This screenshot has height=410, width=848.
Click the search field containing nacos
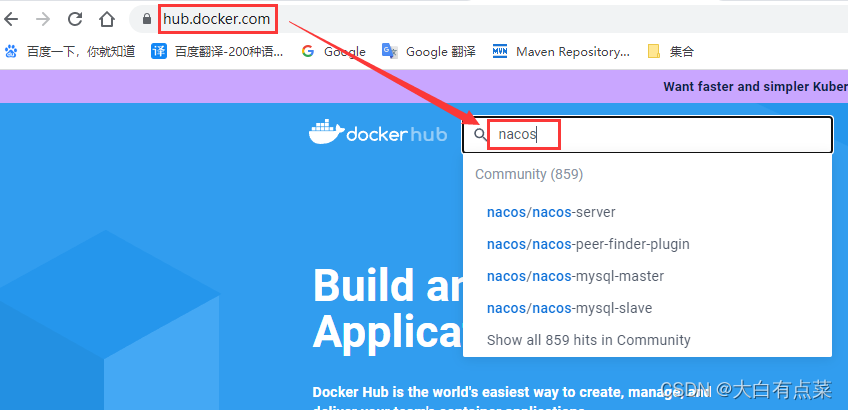coord(647,135)
